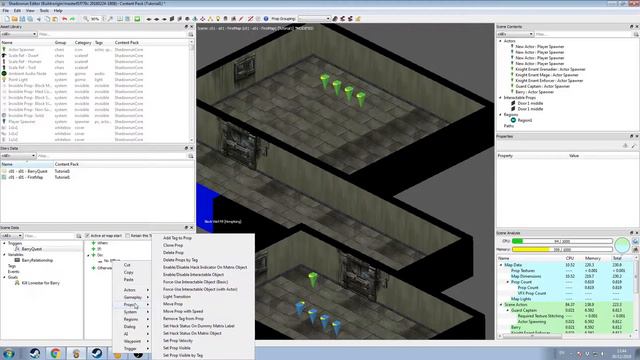Screen dimensions: 640x360
Task: Choose Move Prop from the submenu
Action: pos(173,304)
